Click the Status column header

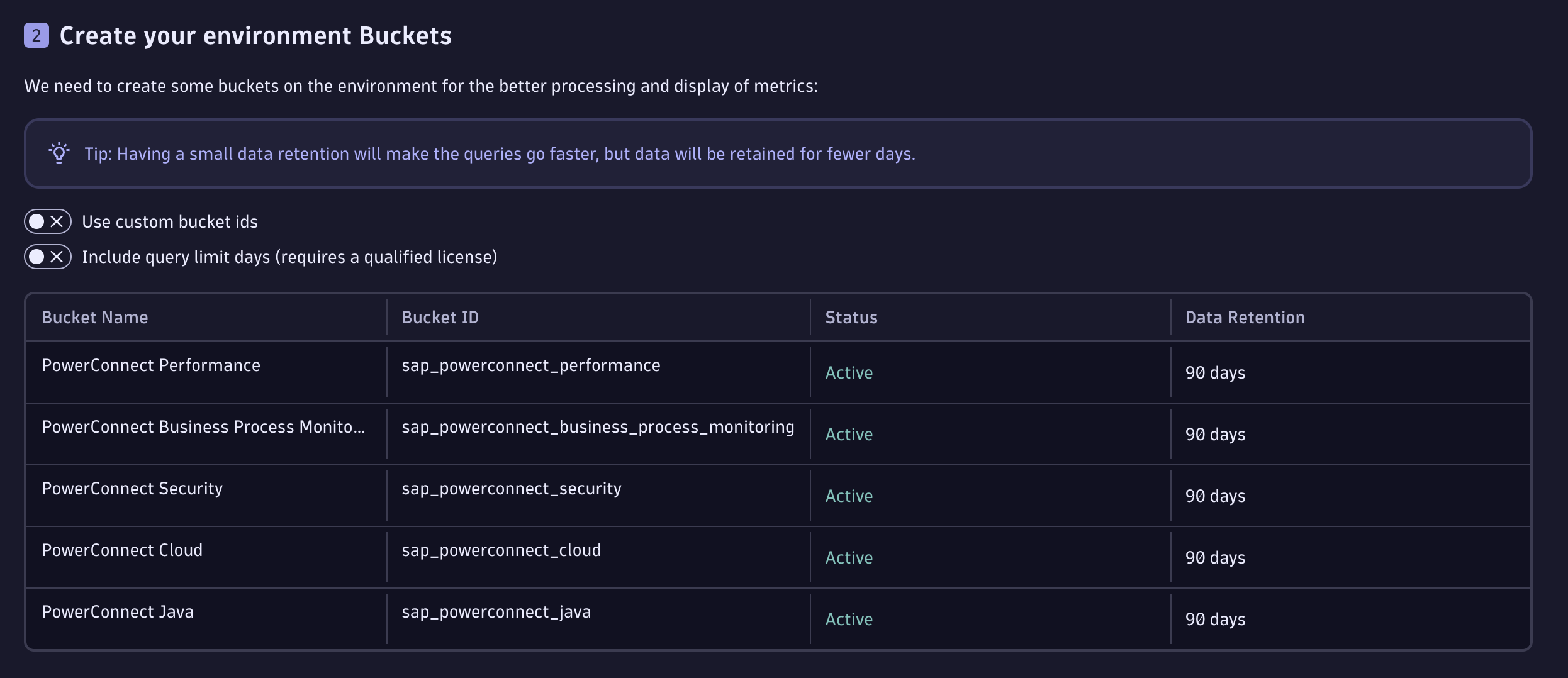click(x=851, y=318)
